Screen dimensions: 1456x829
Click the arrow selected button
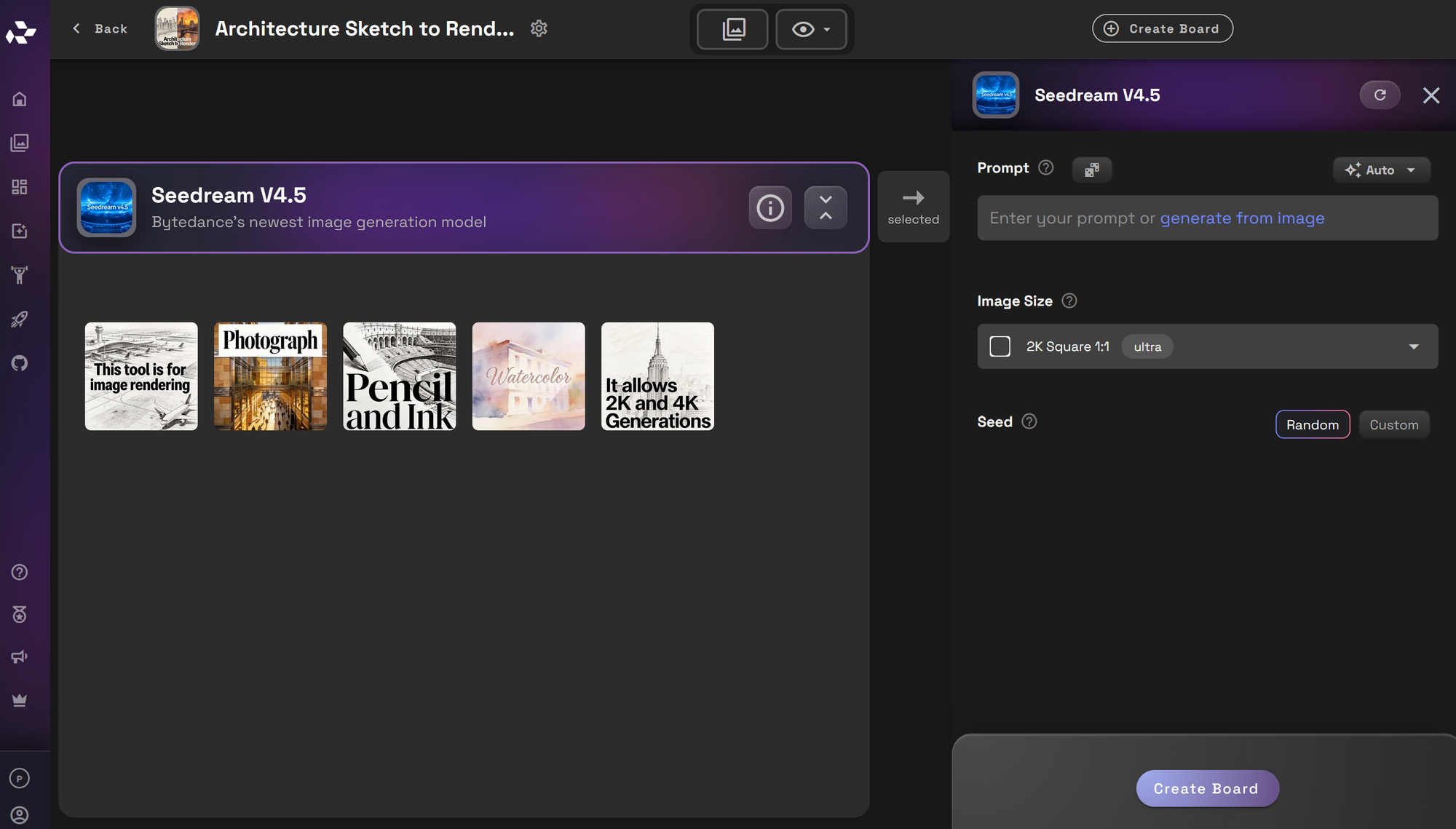(x=913, y=207)
